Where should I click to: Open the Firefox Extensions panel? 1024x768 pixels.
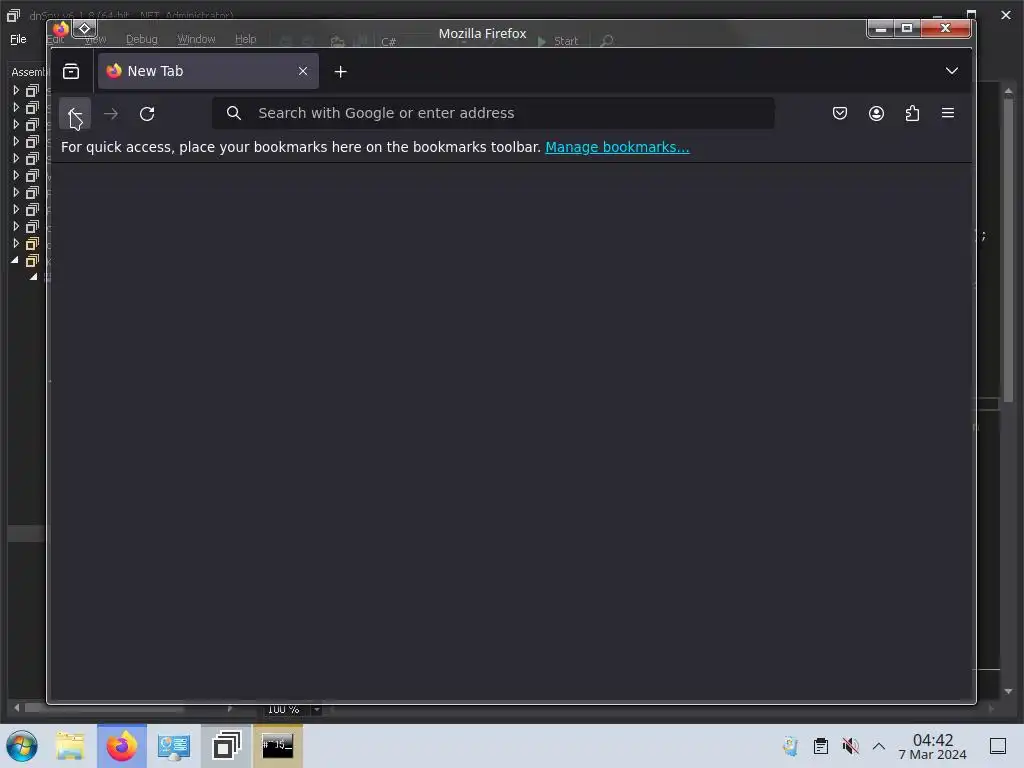click(x=912, y=114)
